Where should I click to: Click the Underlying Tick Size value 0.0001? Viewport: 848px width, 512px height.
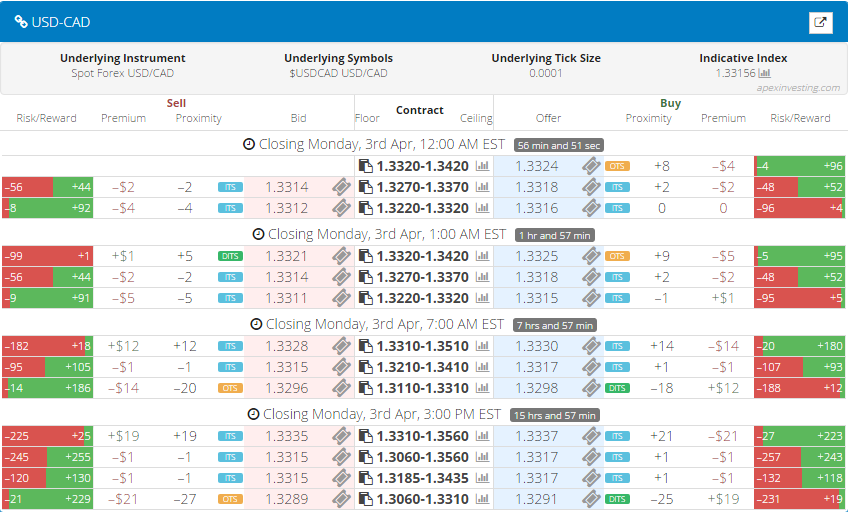546,73
